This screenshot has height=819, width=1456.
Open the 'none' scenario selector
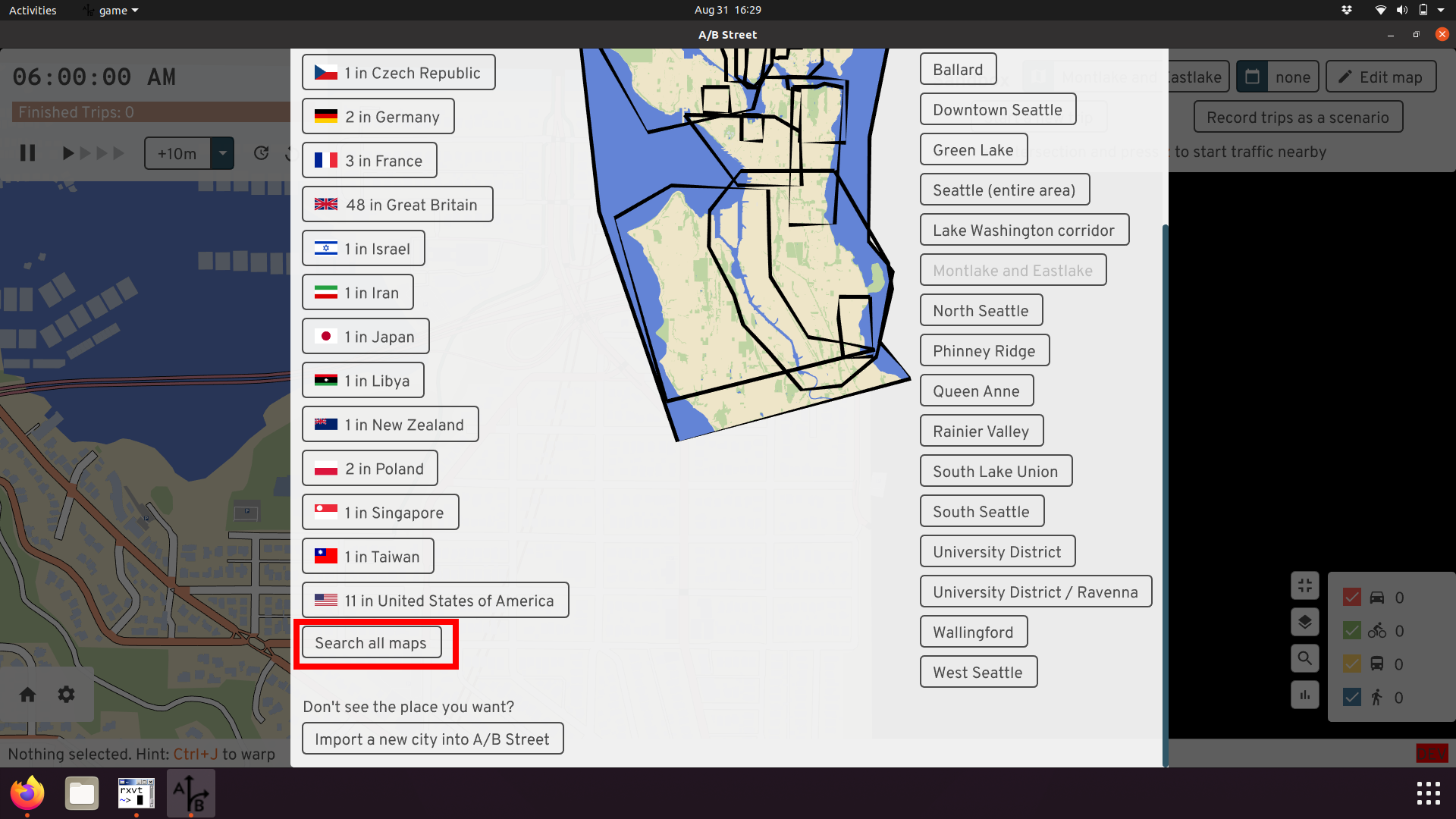coord(1292,77)
